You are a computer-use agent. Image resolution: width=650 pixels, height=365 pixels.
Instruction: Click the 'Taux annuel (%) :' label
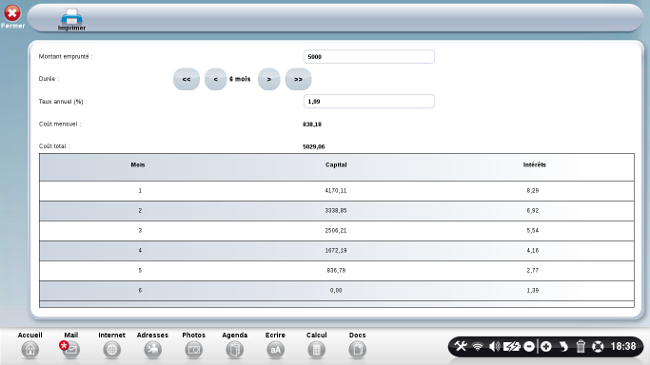coord(63,102)
